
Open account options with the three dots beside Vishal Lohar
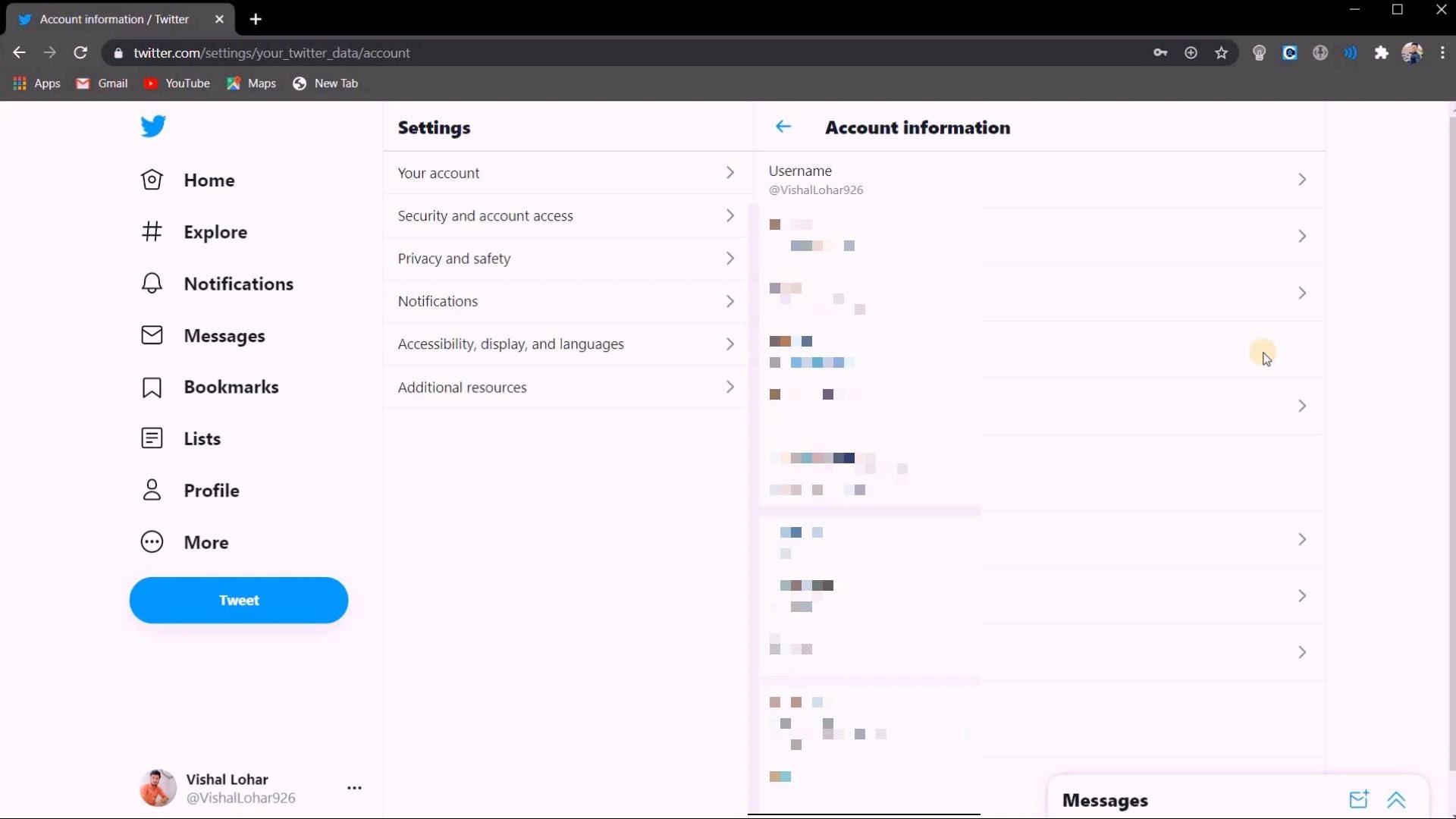(x=354, y=788)
